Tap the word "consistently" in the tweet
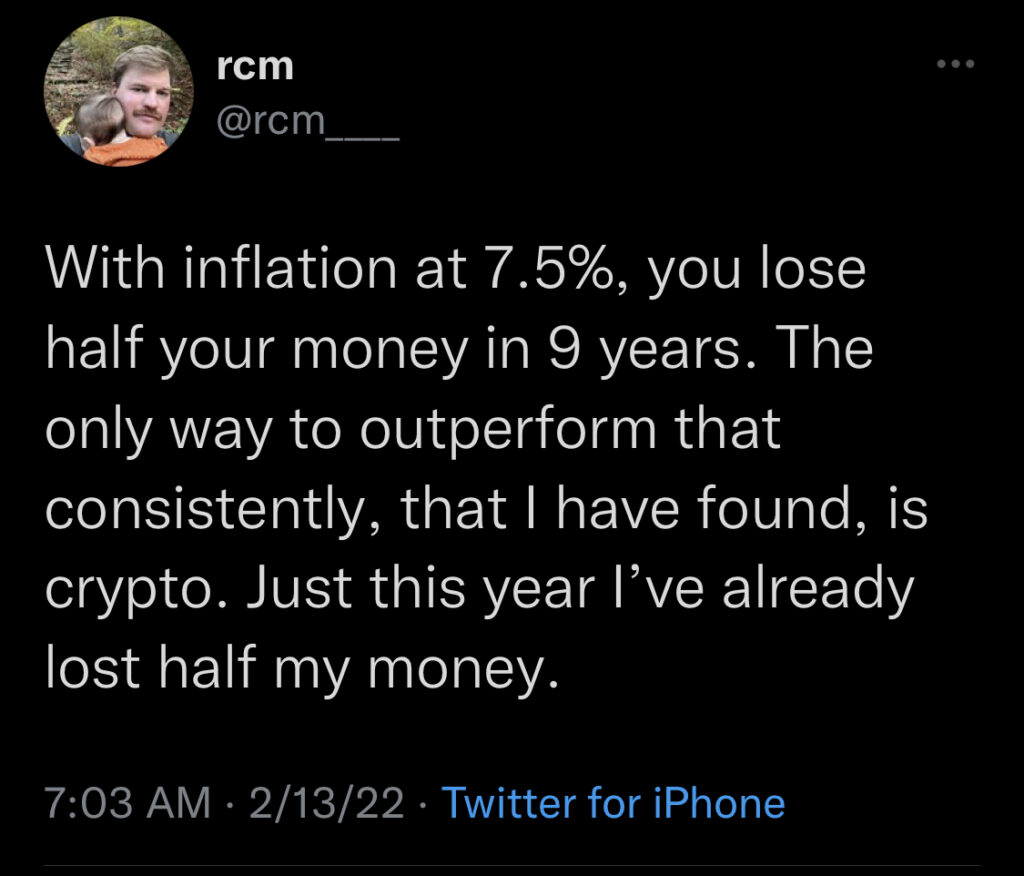 (x=204, y=510)
